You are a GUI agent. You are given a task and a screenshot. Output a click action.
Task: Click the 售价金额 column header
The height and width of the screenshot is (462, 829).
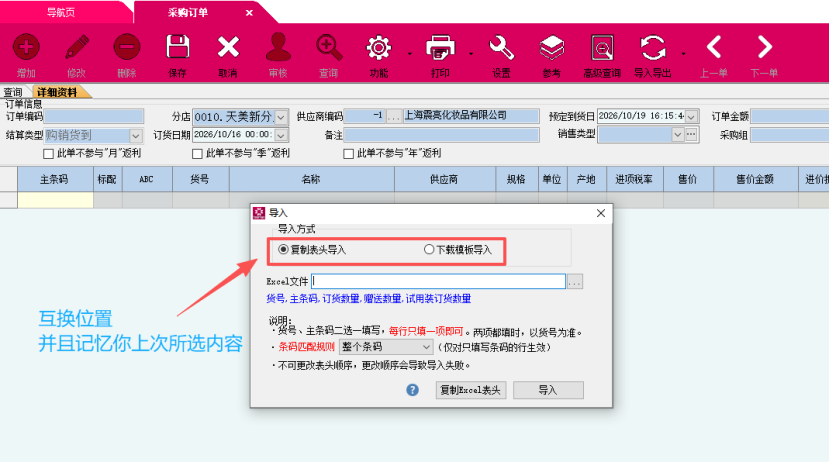point(756,179)
